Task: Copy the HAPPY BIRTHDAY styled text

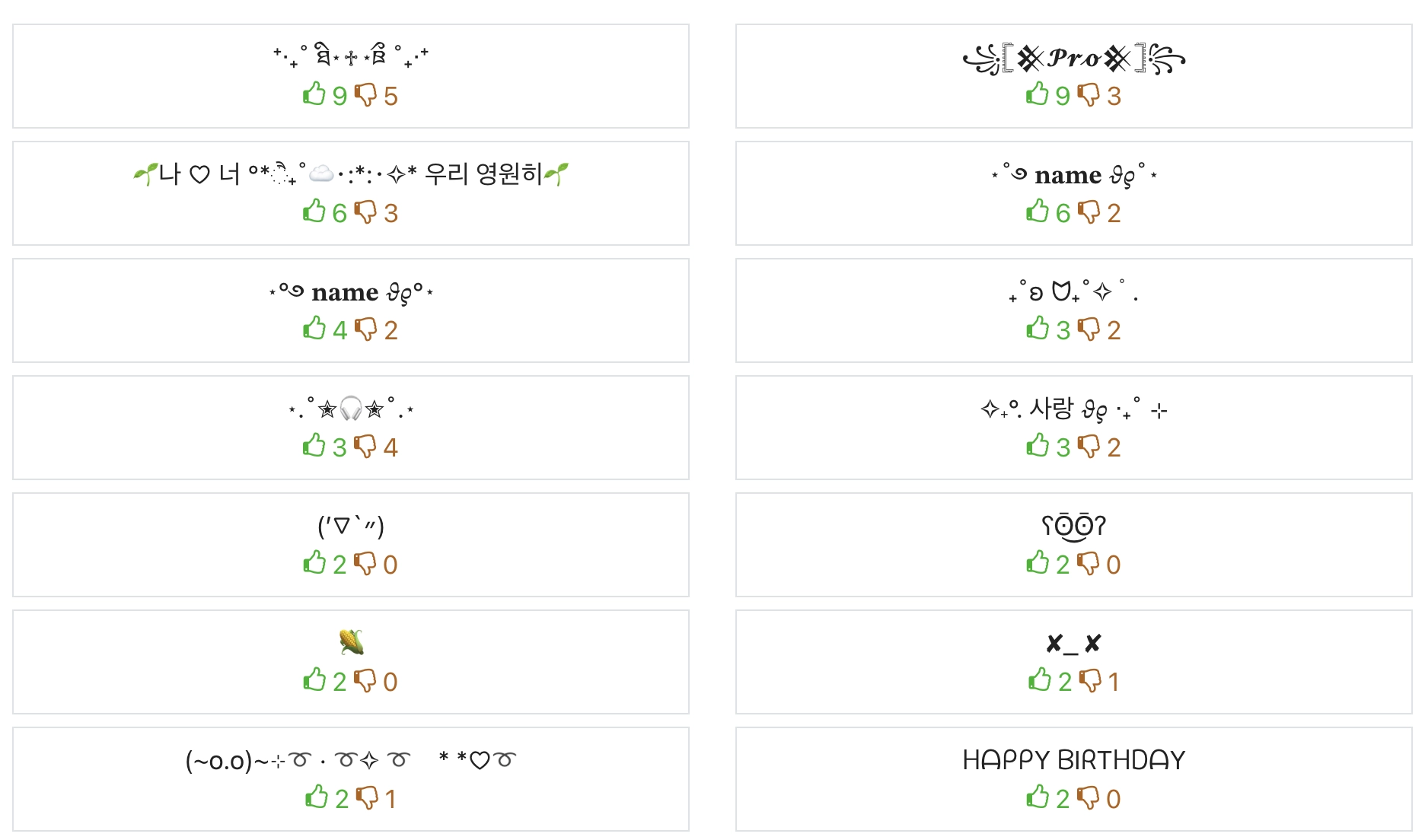Action: click(x=1073, y=760)
